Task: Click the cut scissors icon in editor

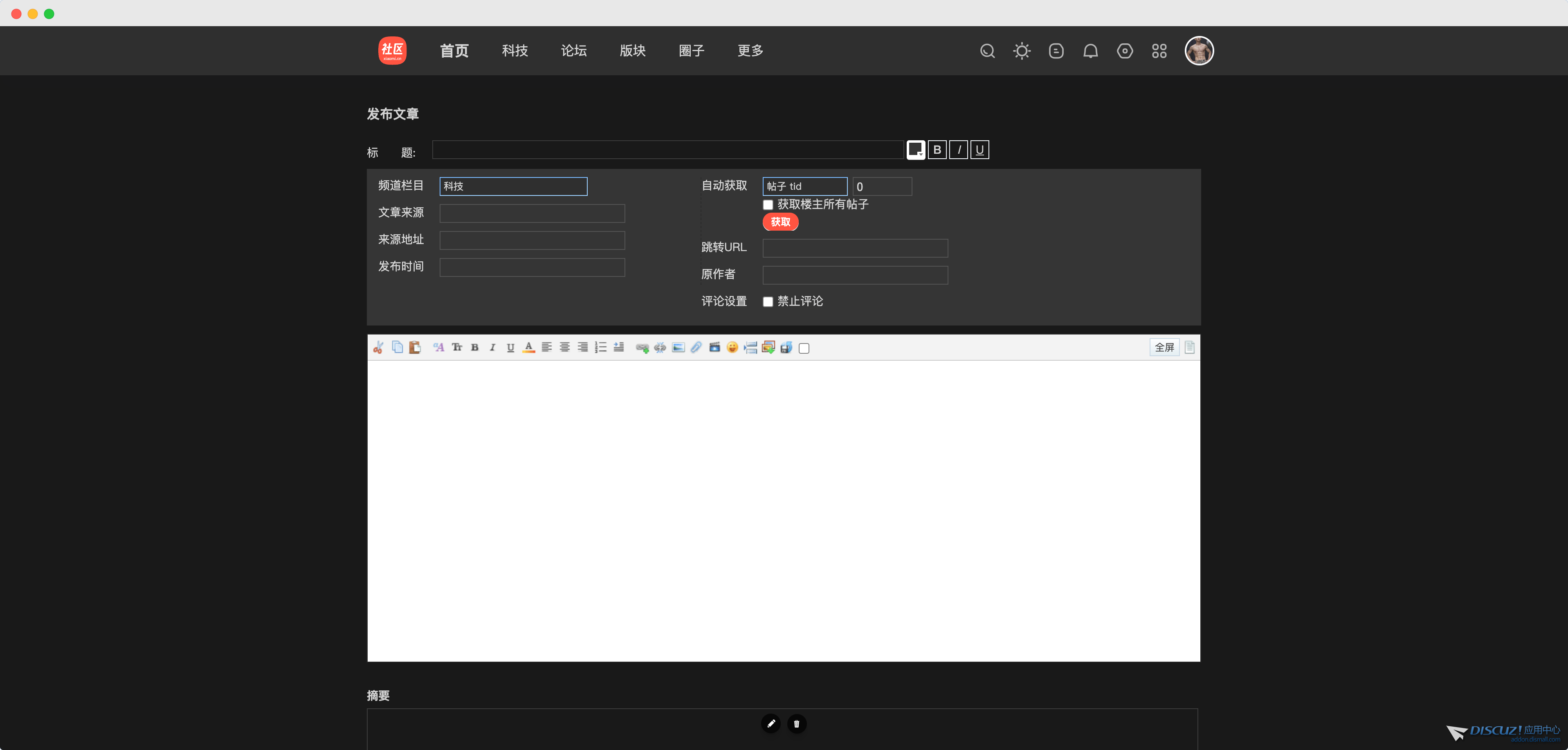Action: click(378, 348)
